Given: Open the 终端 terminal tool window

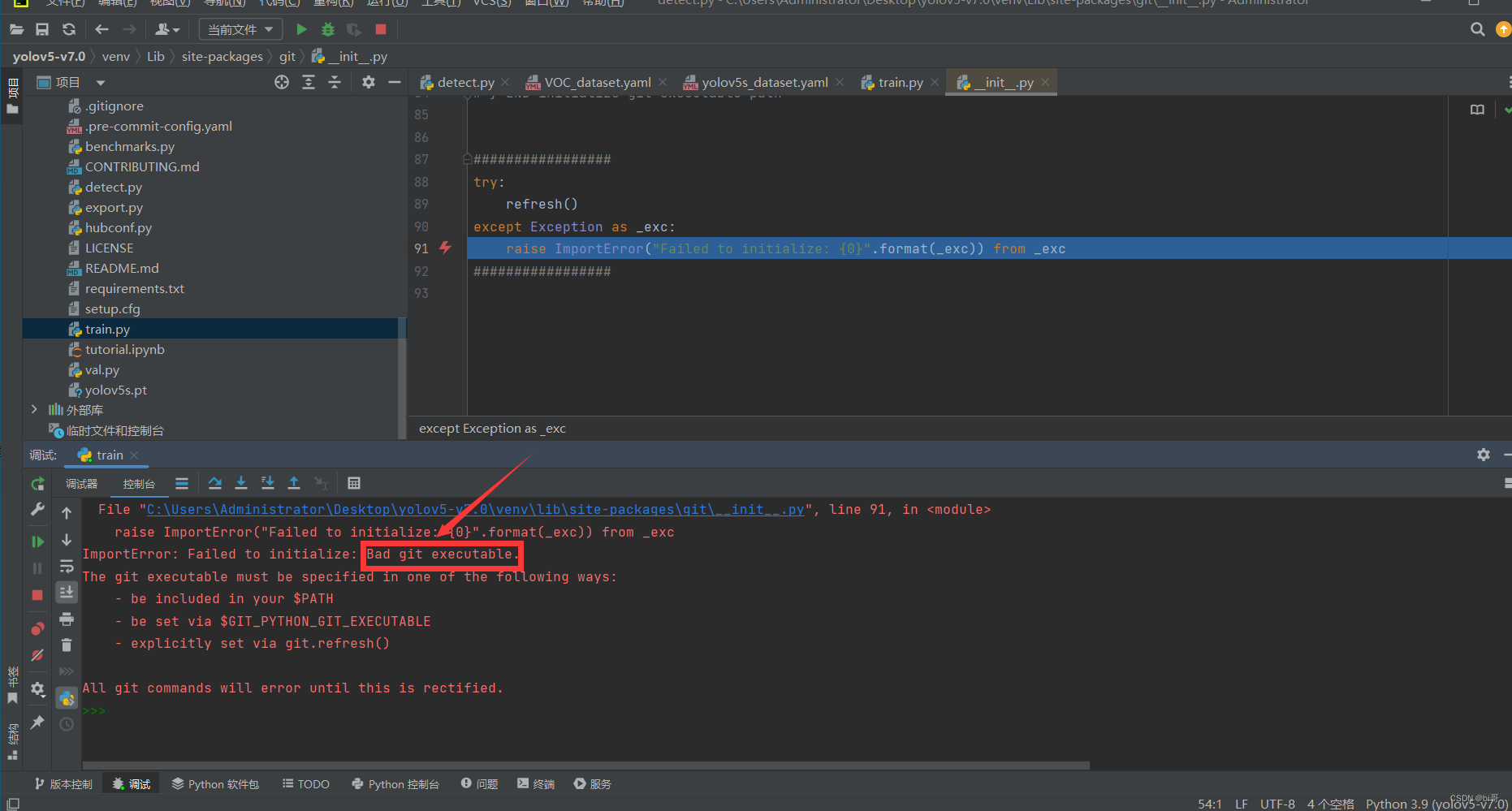Looking at the screenshot, I should 536,784.
